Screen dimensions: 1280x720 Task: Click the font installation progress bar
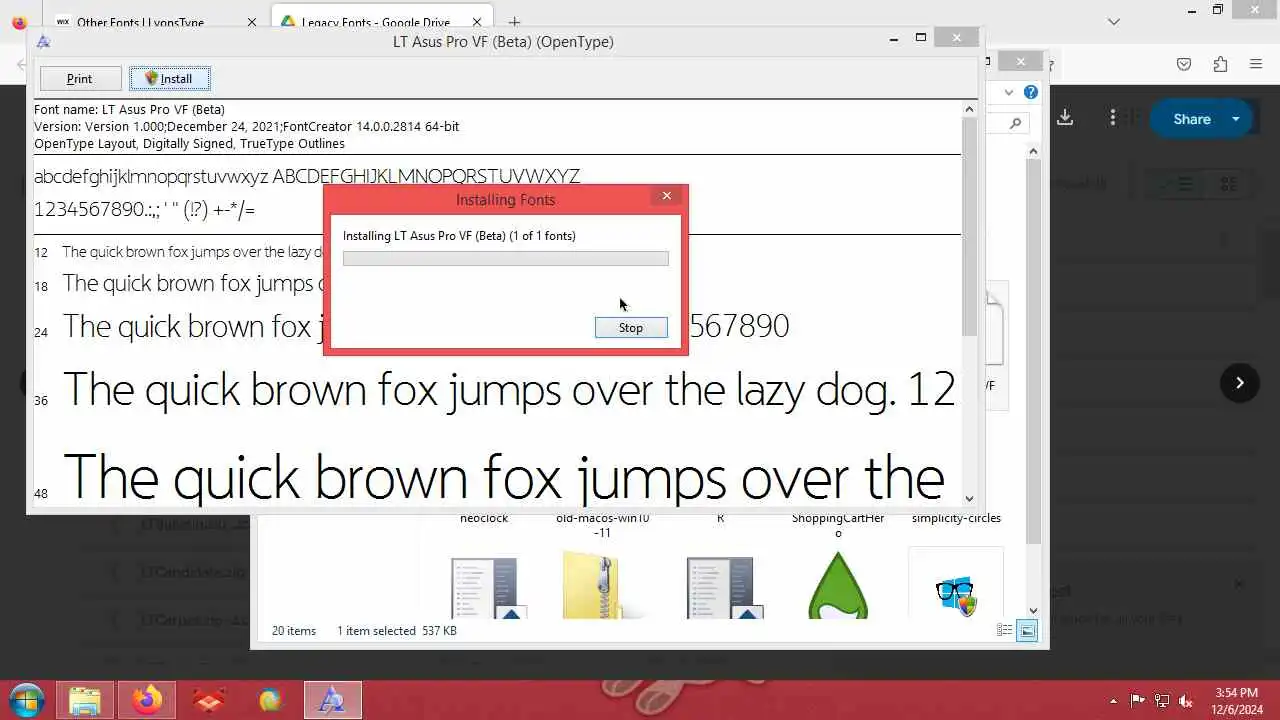505,258
